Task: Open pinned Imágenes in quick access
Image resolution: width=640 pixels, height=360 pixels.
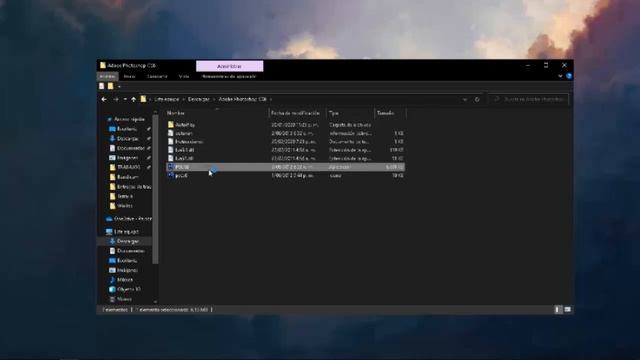Action: pos(127,158)
